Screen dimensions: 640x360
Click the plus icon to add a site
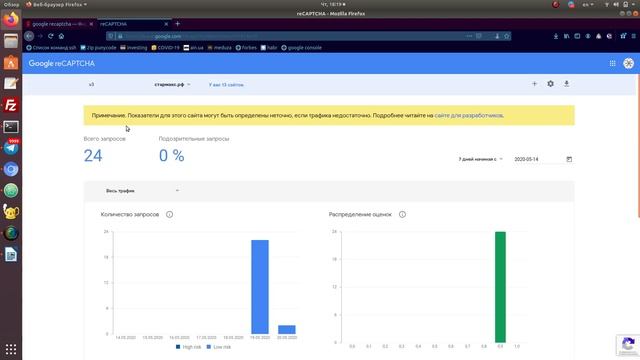[x=534, y=84]
